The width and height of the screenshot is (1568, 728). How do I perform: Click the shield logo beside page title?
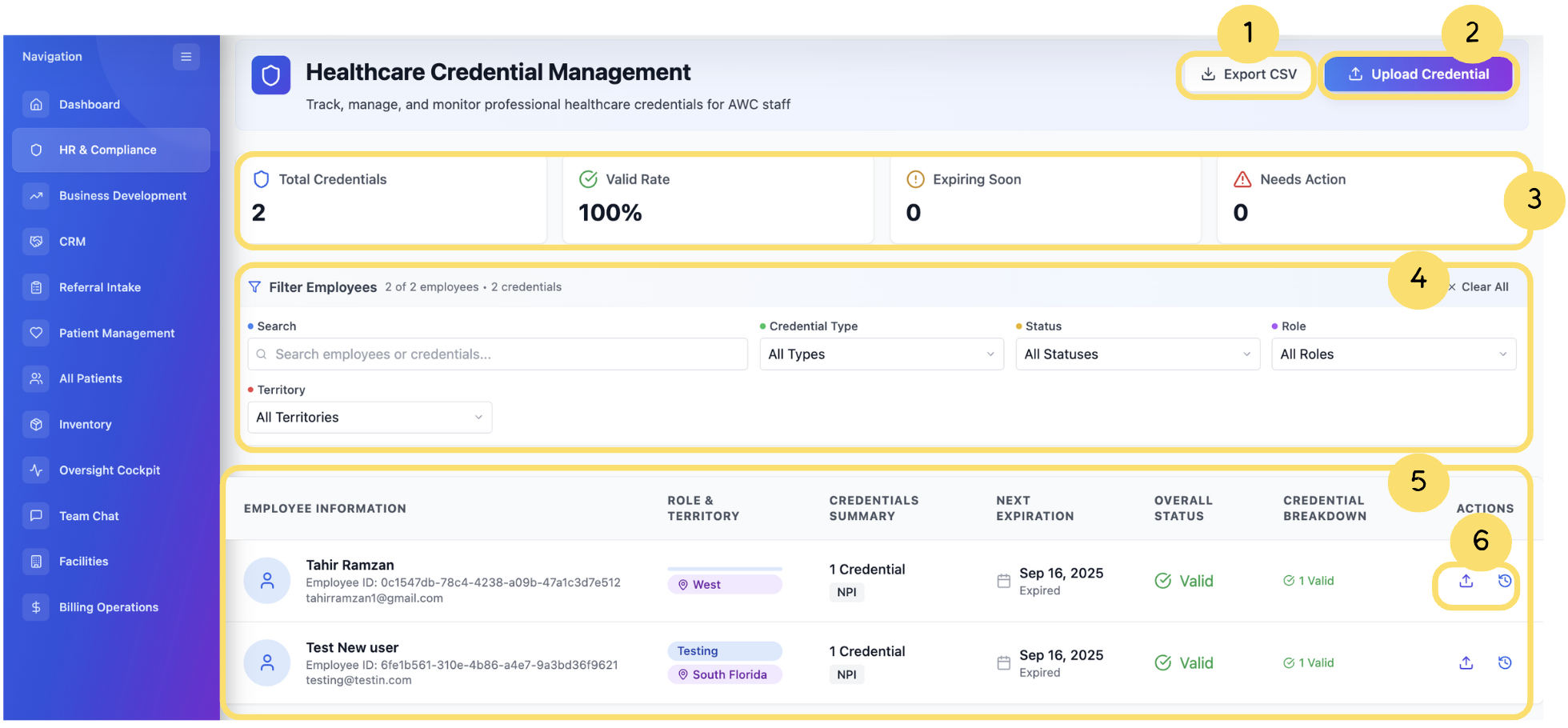[271, 76]
